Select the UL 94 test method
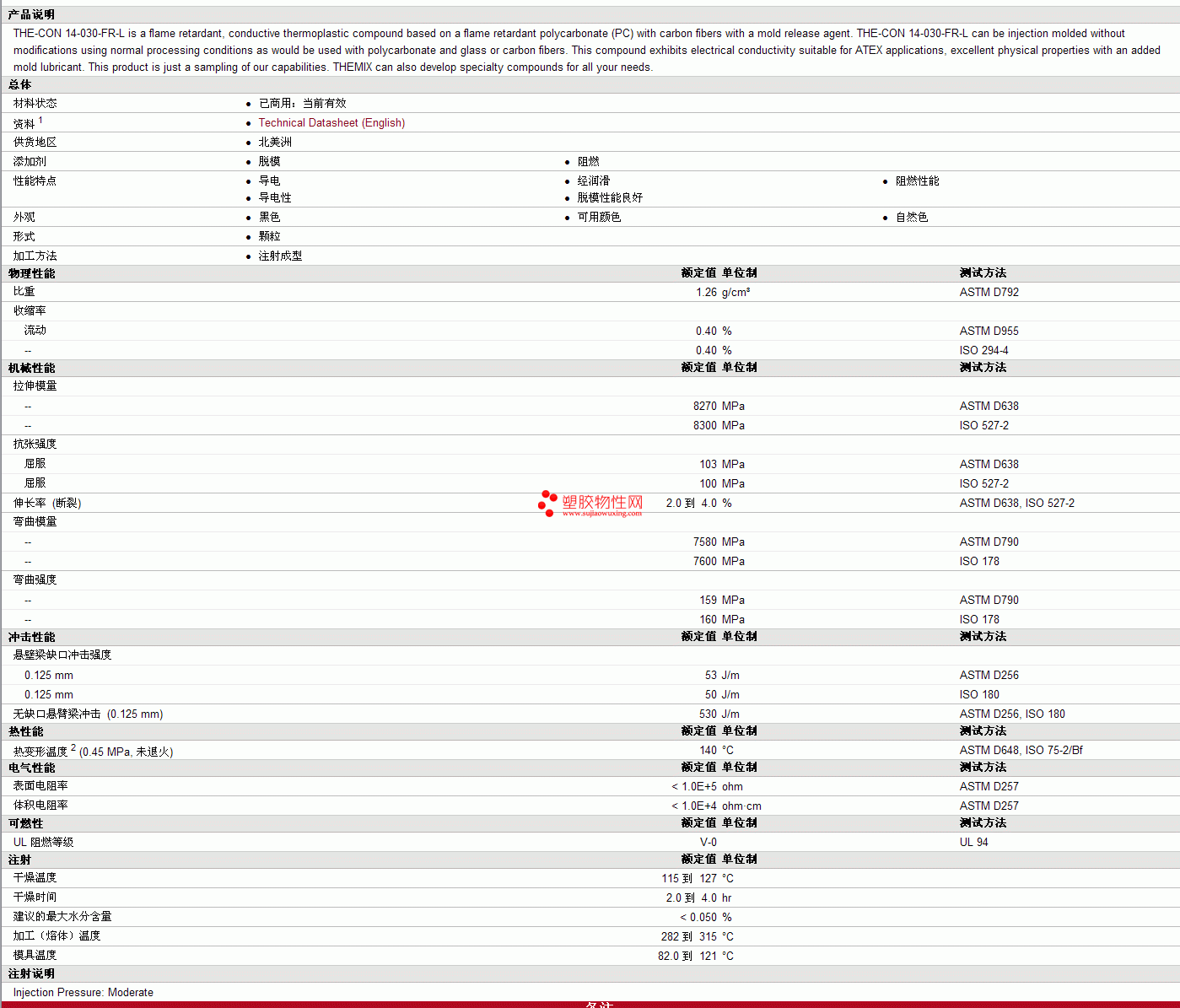 (x=974, y=843)
